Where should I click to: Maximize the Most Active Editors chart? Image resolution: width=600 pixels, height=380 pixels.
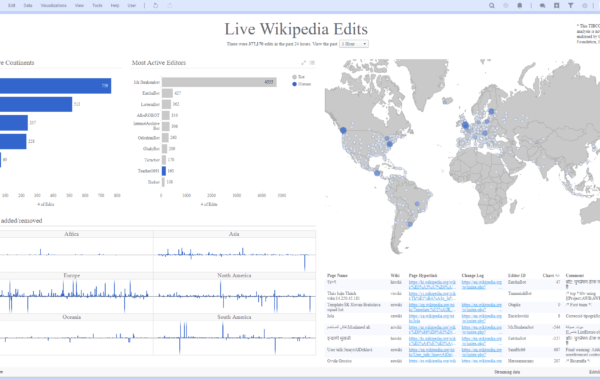[304, 63]
